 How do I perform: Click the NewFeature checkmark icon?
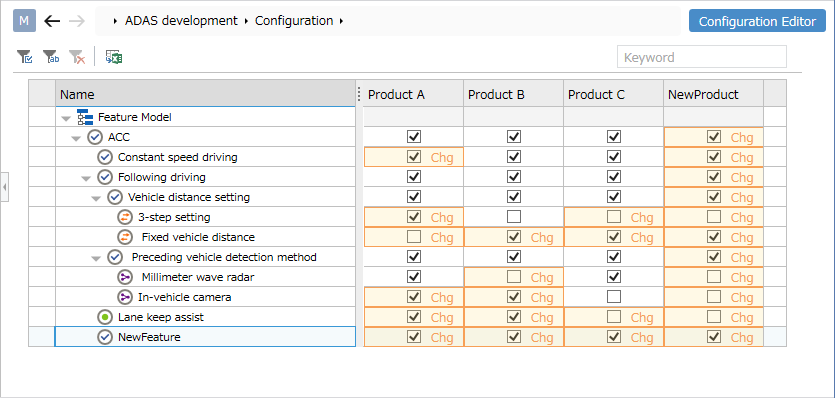point(105,337)
